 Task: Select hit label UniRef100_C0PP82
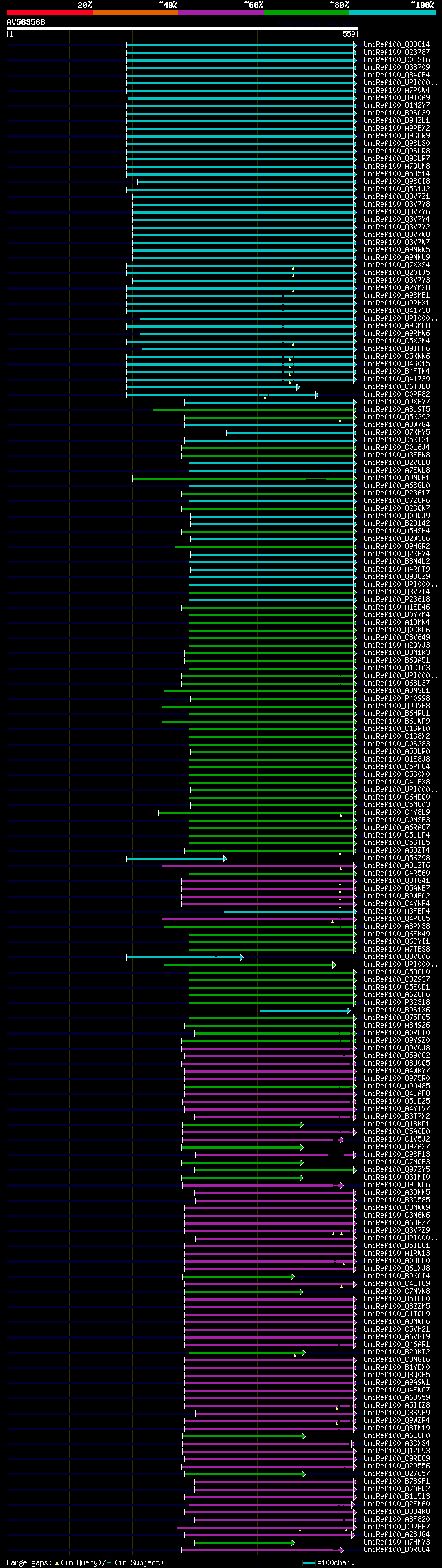point(396,394)
